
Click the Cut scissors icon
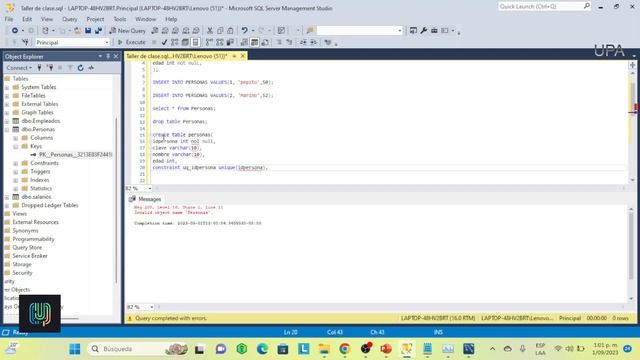tap(210, 31)
